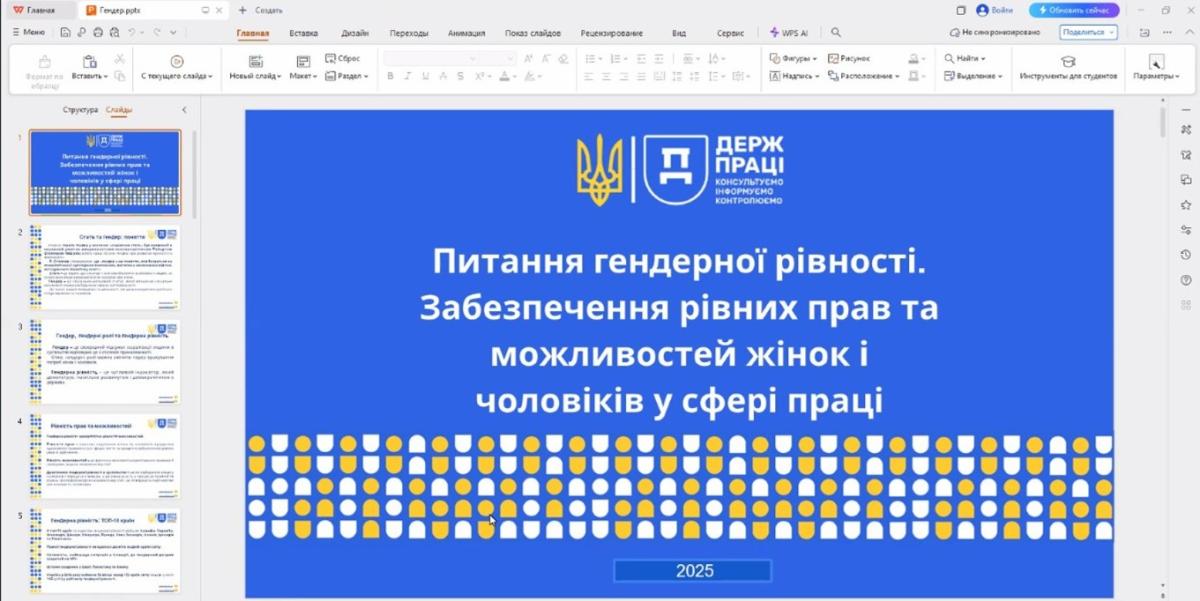Viewport: 1200px width, 601px height.
Task: Select slide 2 thumbnail
Action: 105,267
